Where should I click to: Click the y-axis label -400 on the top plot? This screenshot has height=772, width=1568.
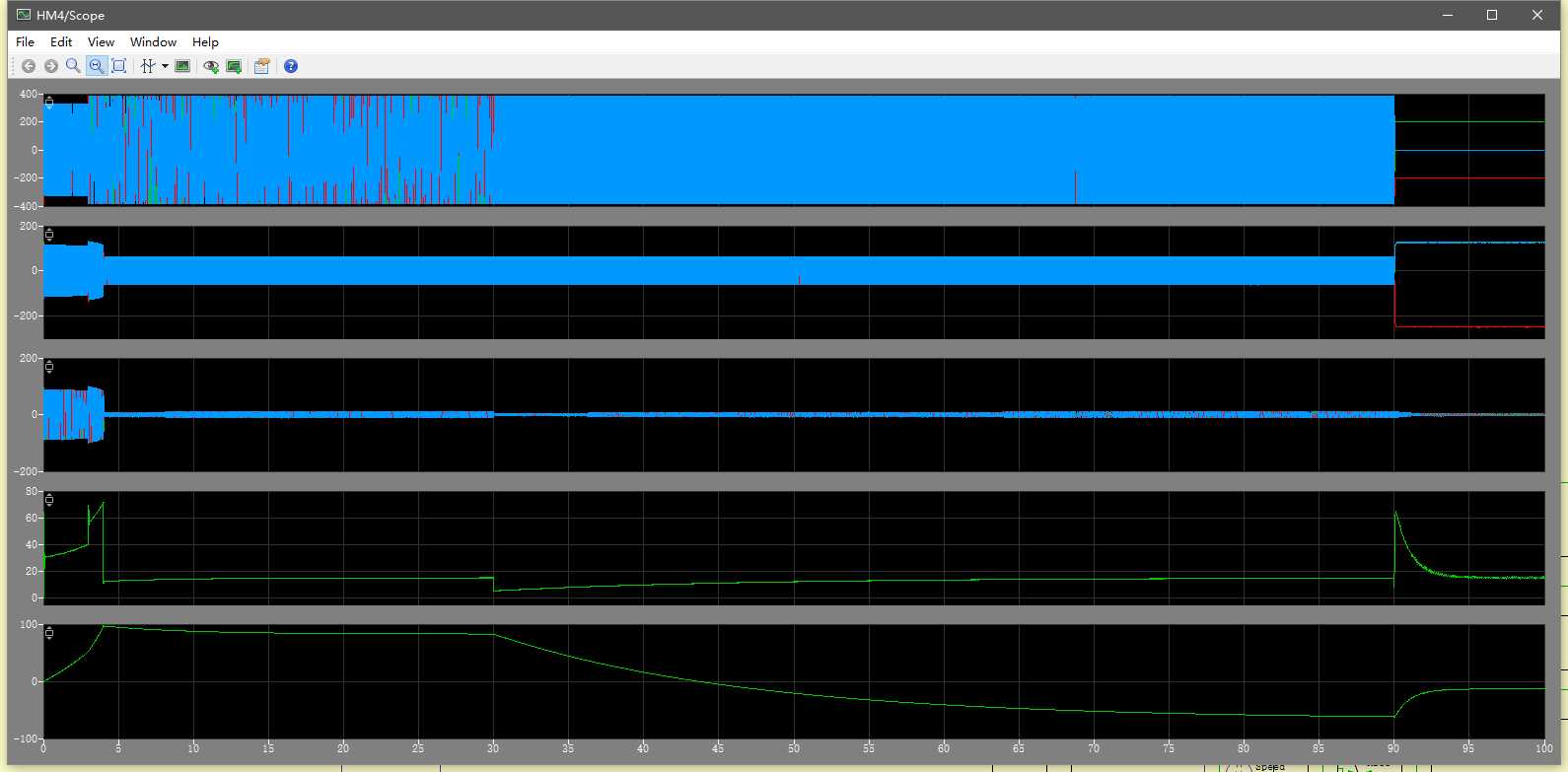pos(27,206)
